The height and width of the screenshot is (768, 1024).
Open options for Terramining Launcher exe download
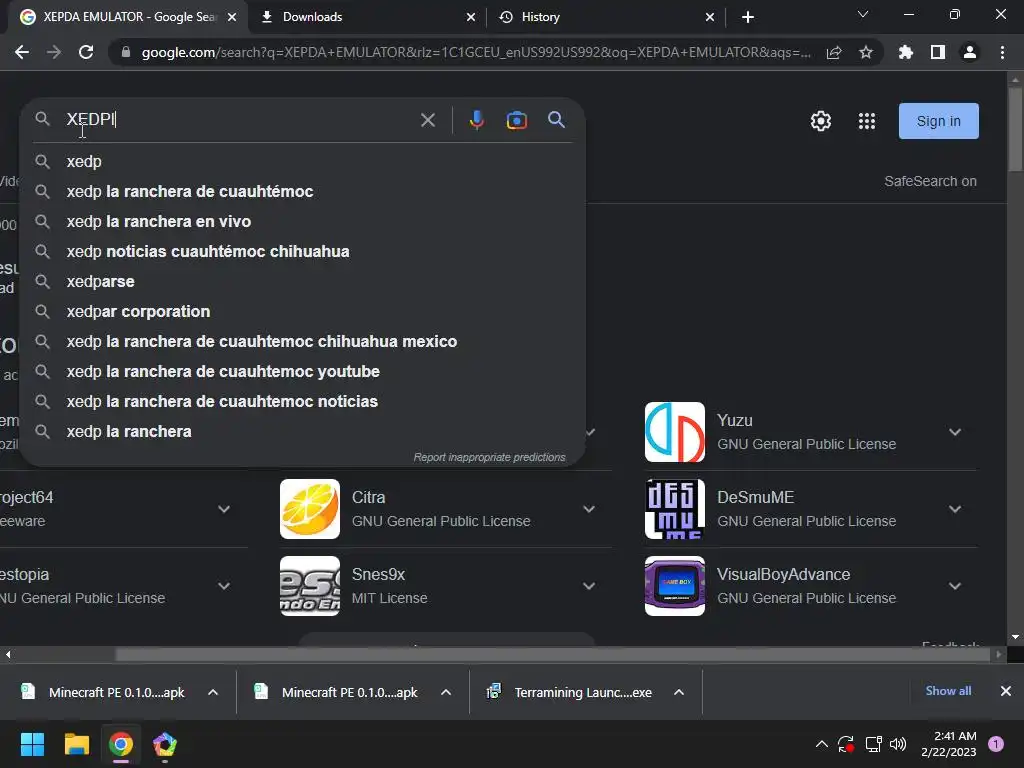679,692
